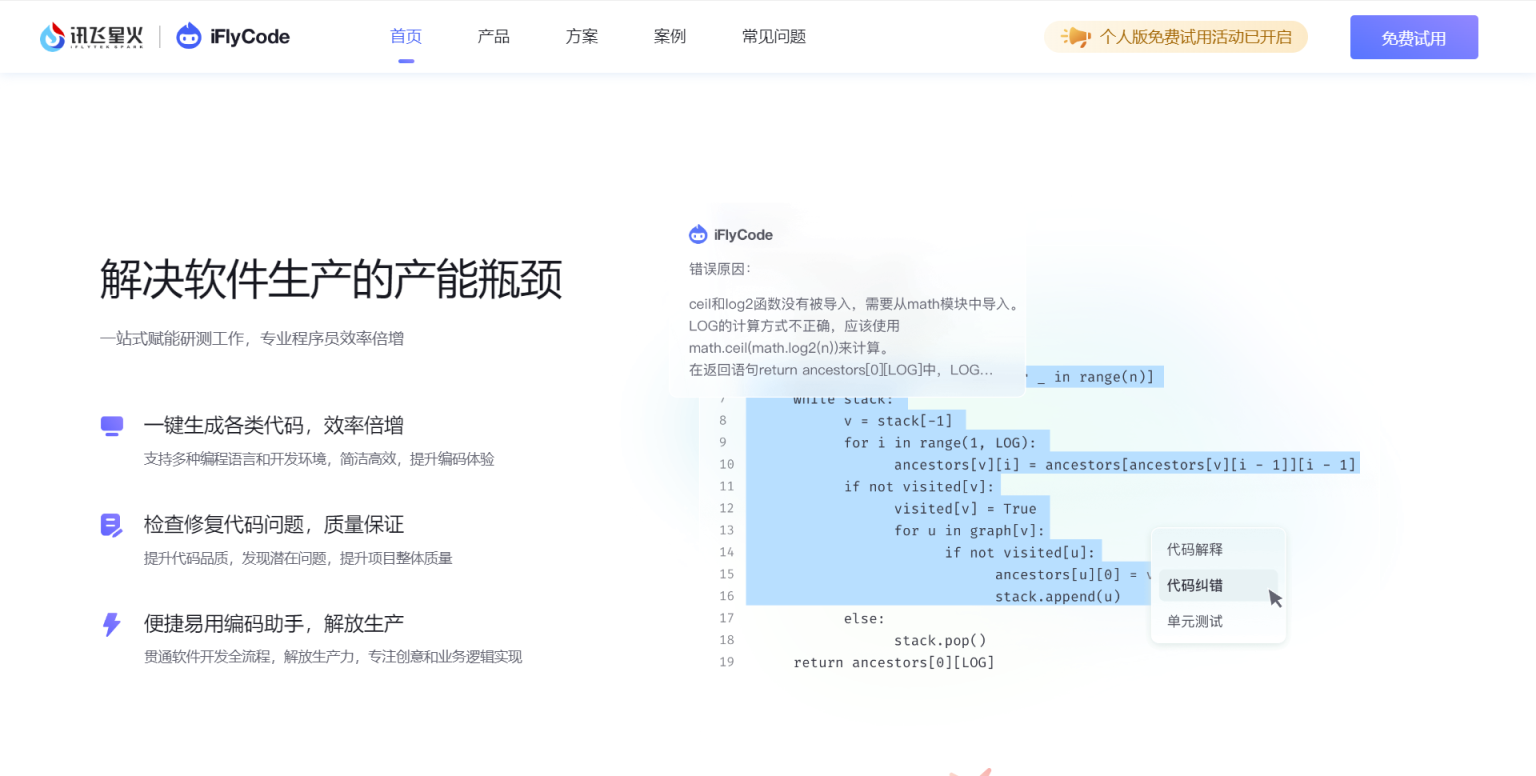Click the lightning bolt icon for coding assistant

(111, 625)
